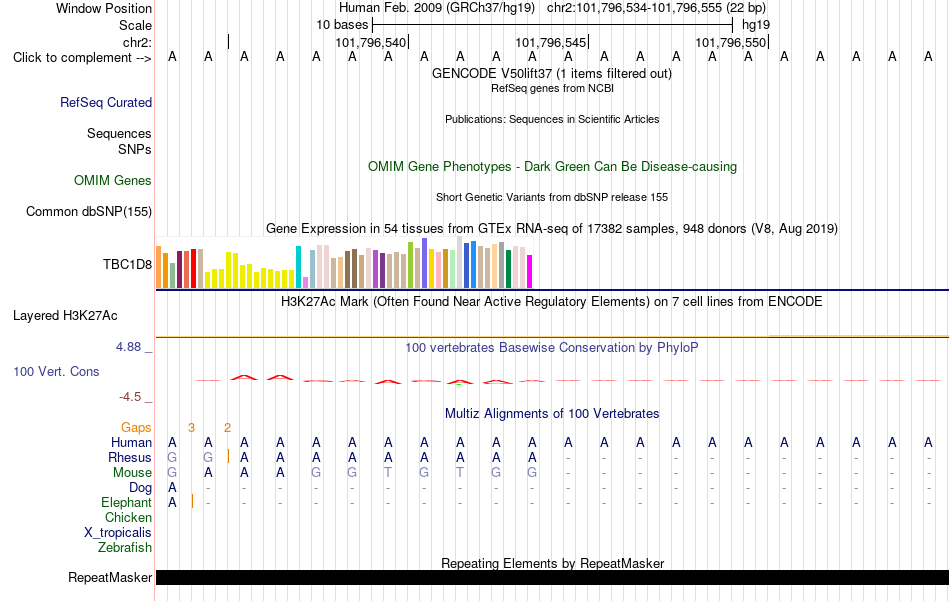
Task: Click the orange insertion mark in Rhesus row
Action: (x=228, y=456)
